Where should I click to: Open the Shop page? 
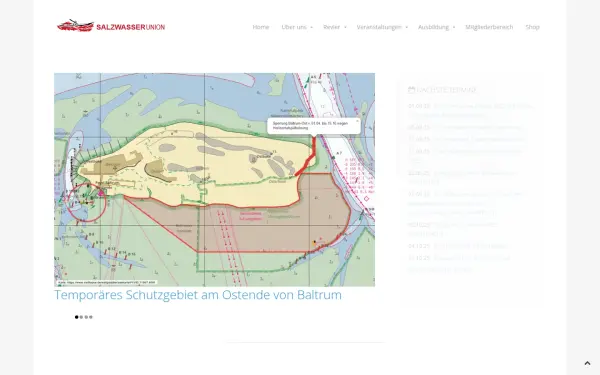pyautogui.click(x=532, y=27)
